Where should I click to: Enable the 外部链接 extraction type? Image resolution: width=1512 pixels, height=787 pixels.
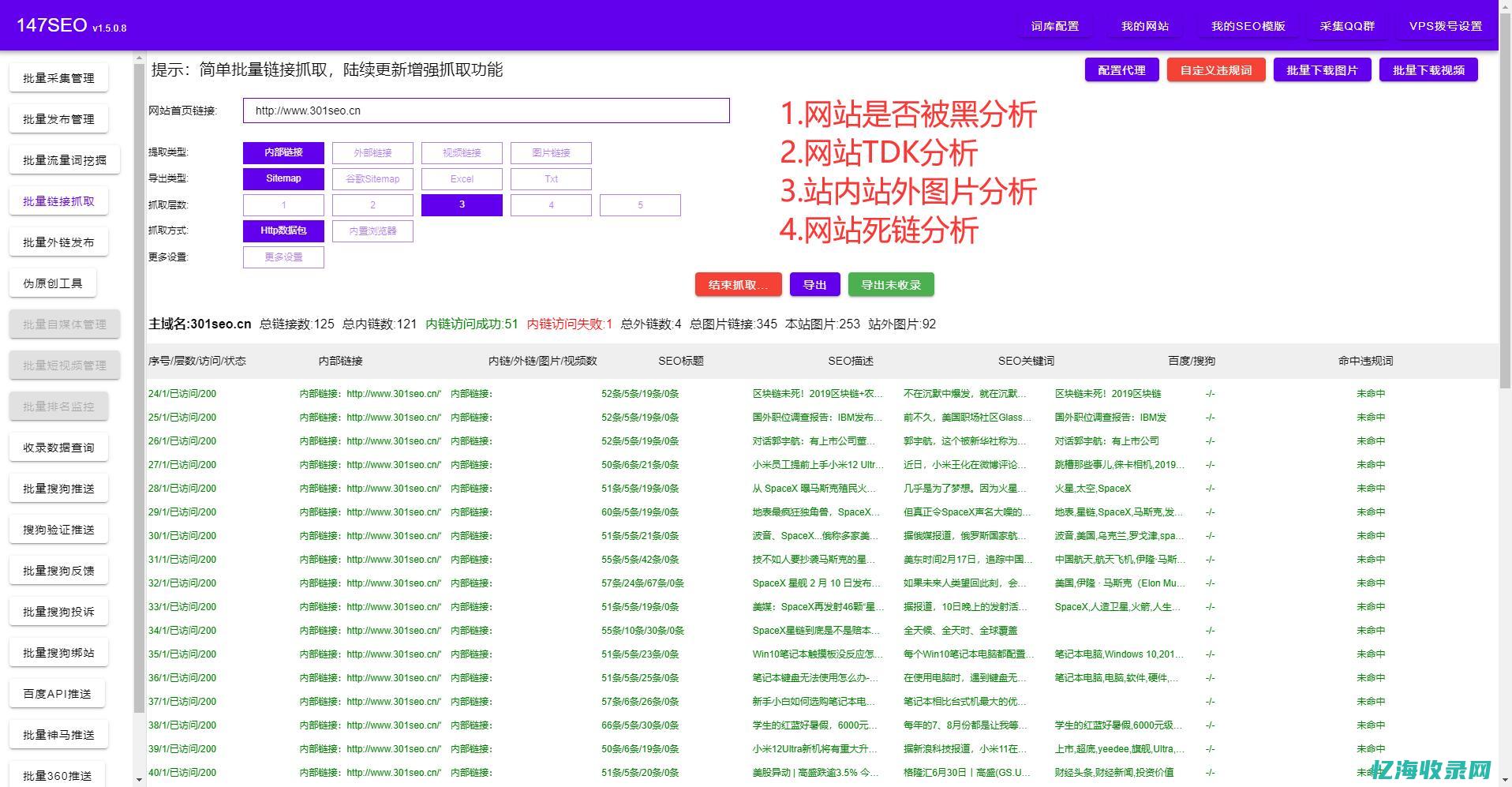[x=372, y=152]
